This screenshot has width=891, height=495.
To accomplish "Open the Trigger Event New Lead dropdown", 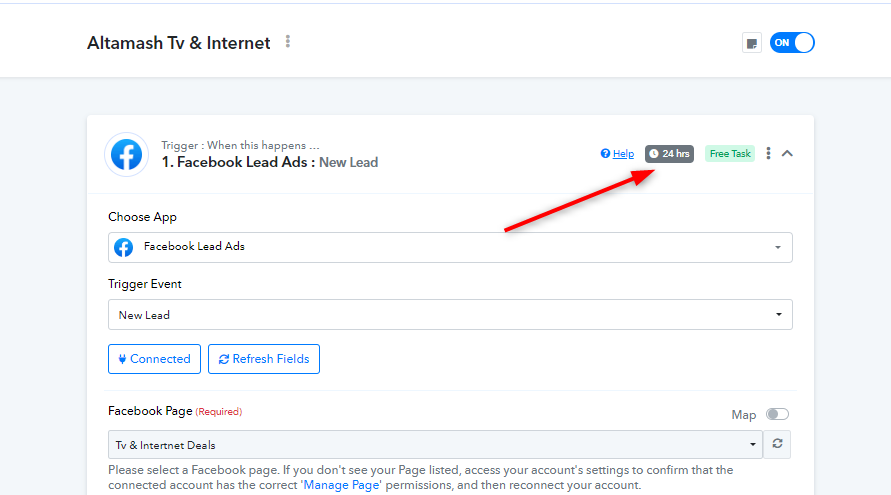I will pos(450,314).
